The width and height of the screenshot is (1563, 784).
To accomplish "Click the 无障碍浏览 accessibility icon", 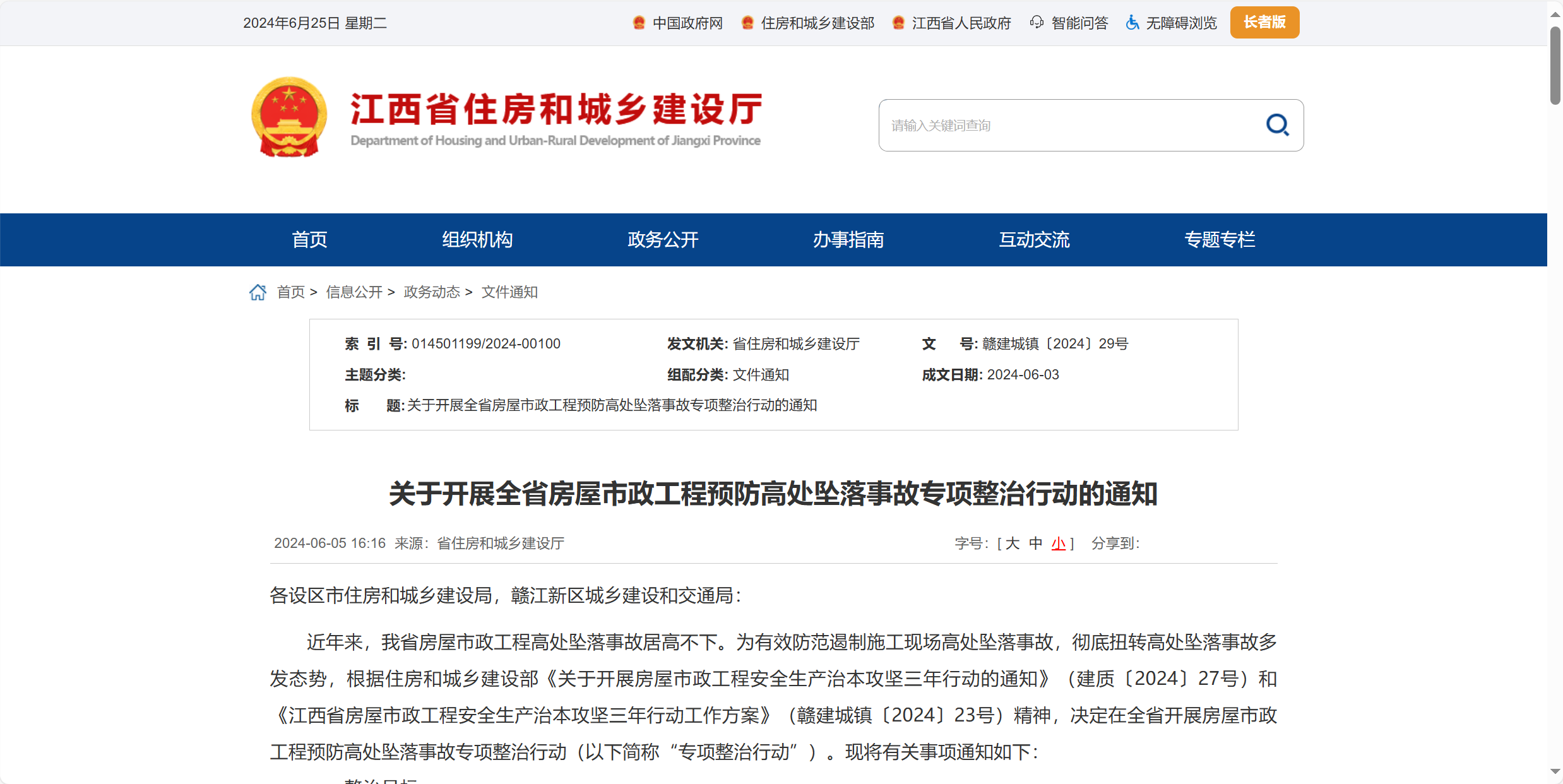I will click(x=1132, y=22).
